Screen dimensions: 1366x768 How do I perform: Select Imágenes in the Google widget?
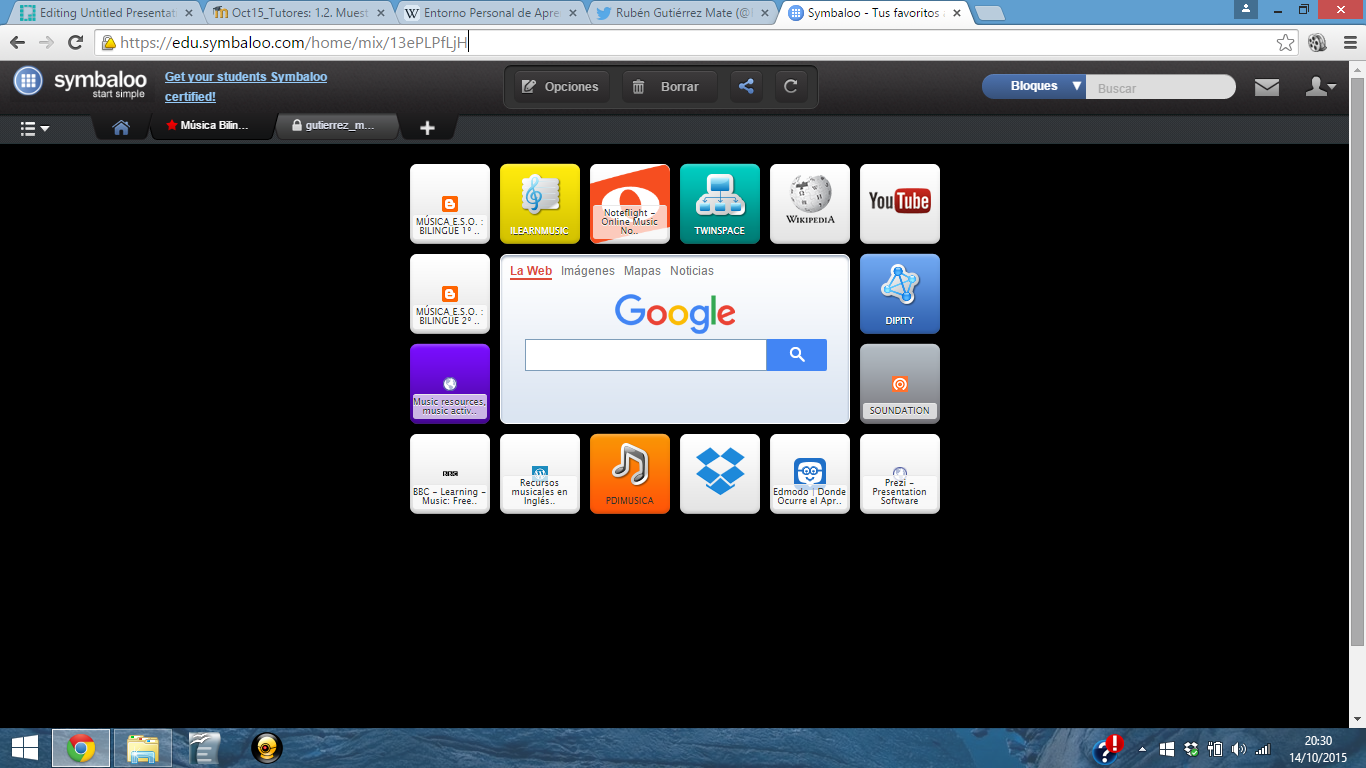[x=587, y=271]
